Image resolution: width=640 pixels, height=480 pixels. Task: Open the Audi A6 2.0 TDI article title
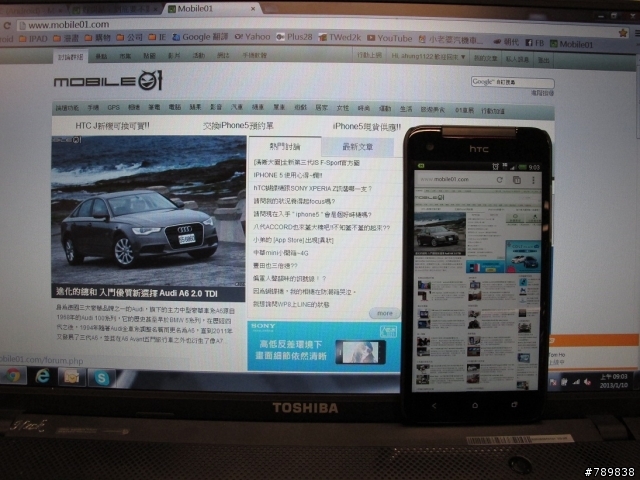[x=137, y=293]
